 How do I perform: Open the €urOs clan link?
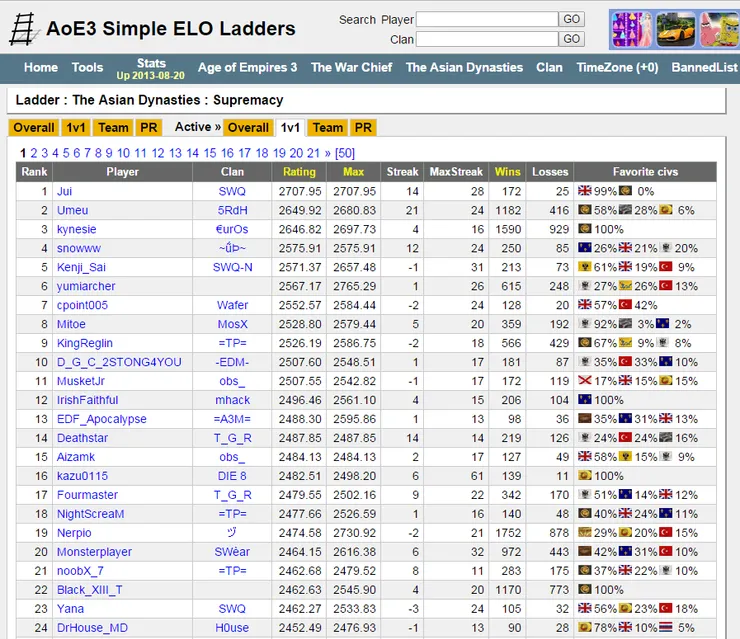point(232,229)
